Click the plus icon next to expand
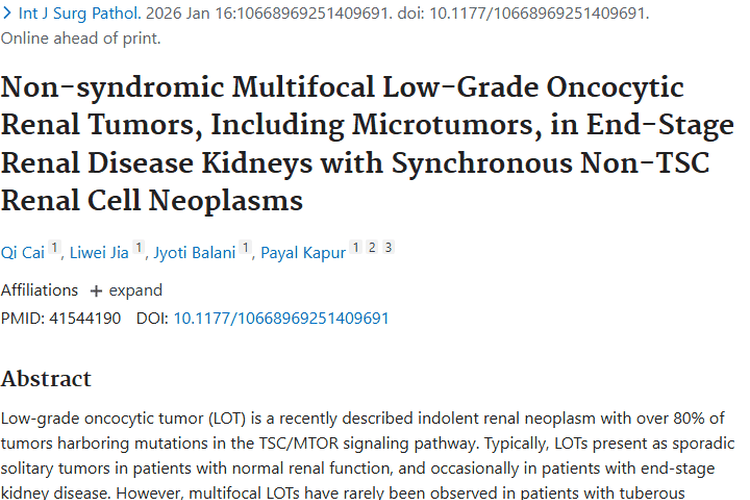 [x=96, y=291]
